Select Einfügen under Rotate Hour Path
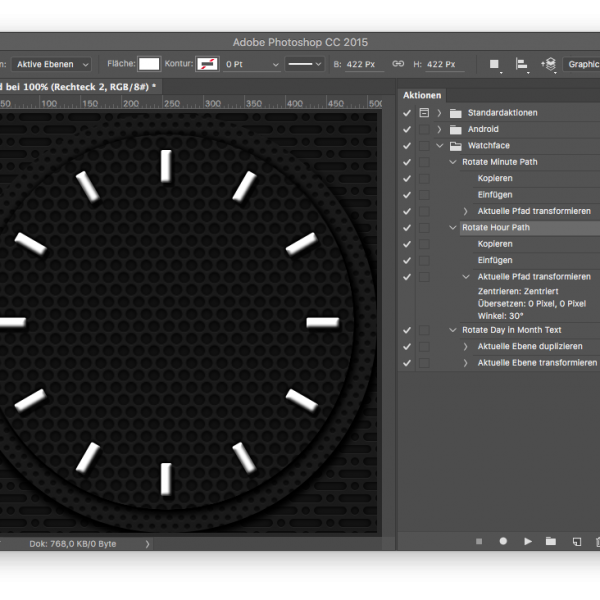600x600 pixels. click(x=495, y=260)
